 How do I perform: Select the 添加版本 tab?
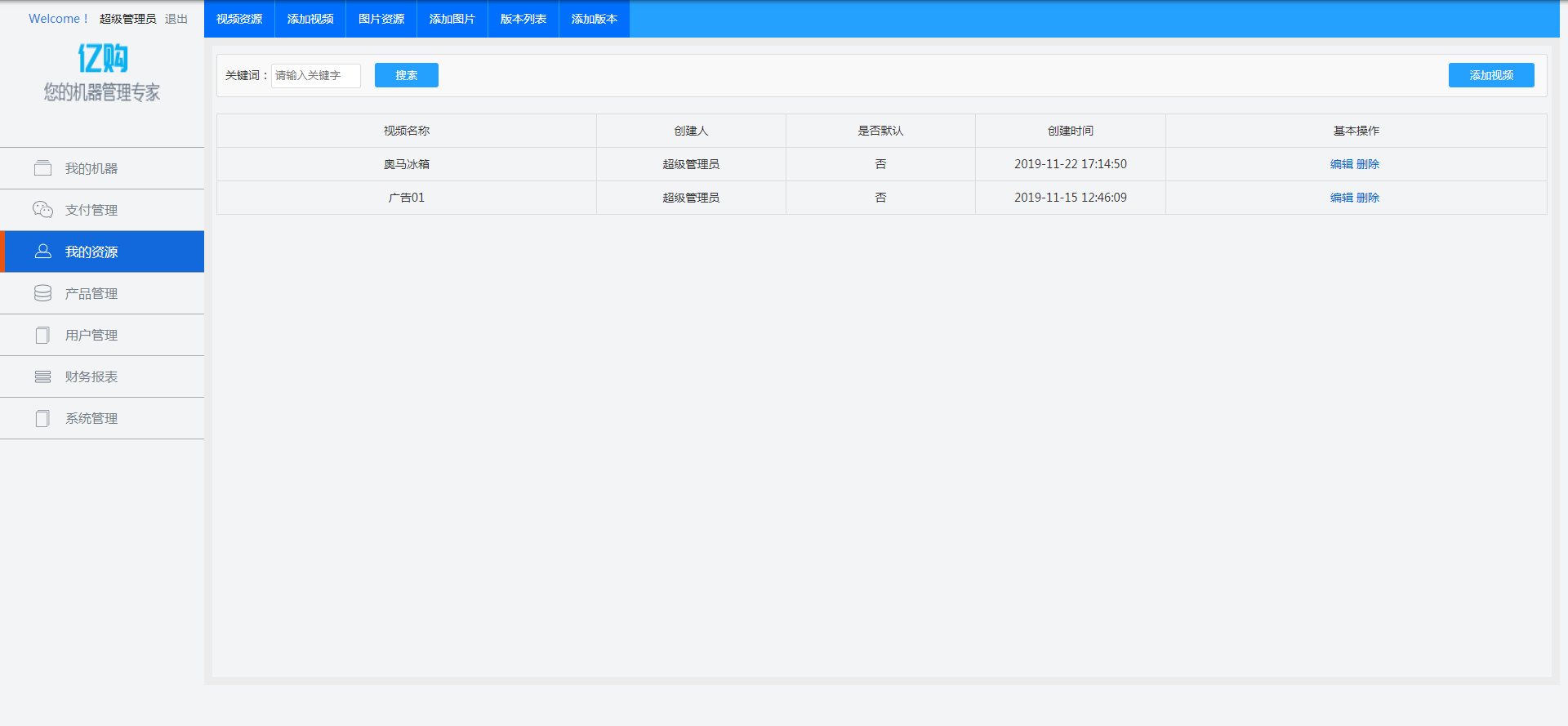coord(595,19)
